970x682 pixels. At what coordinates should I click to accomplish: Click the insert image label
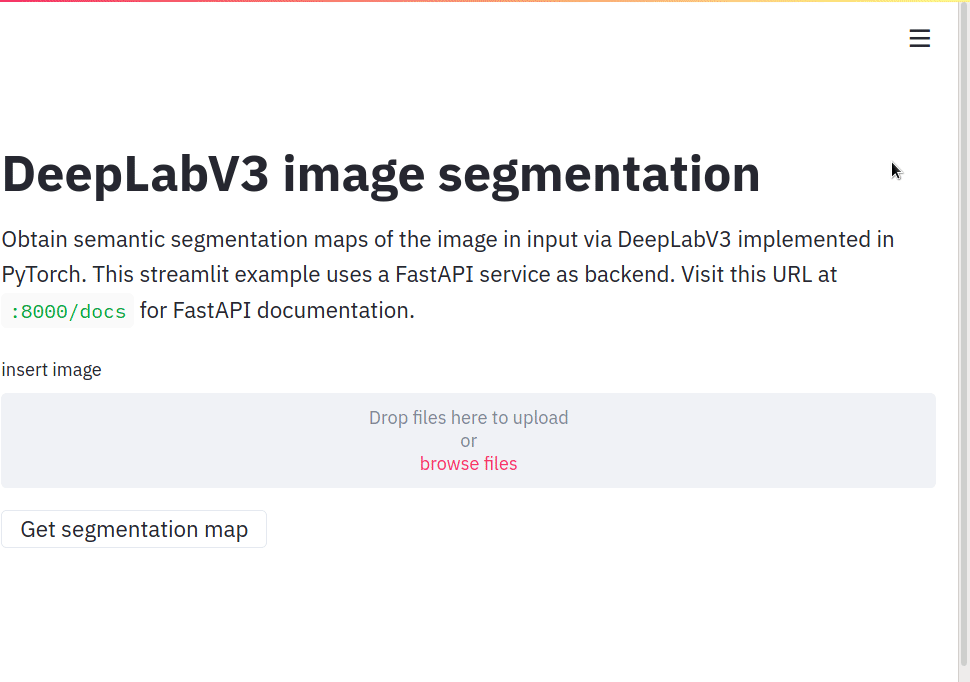(x=51, y=370)
